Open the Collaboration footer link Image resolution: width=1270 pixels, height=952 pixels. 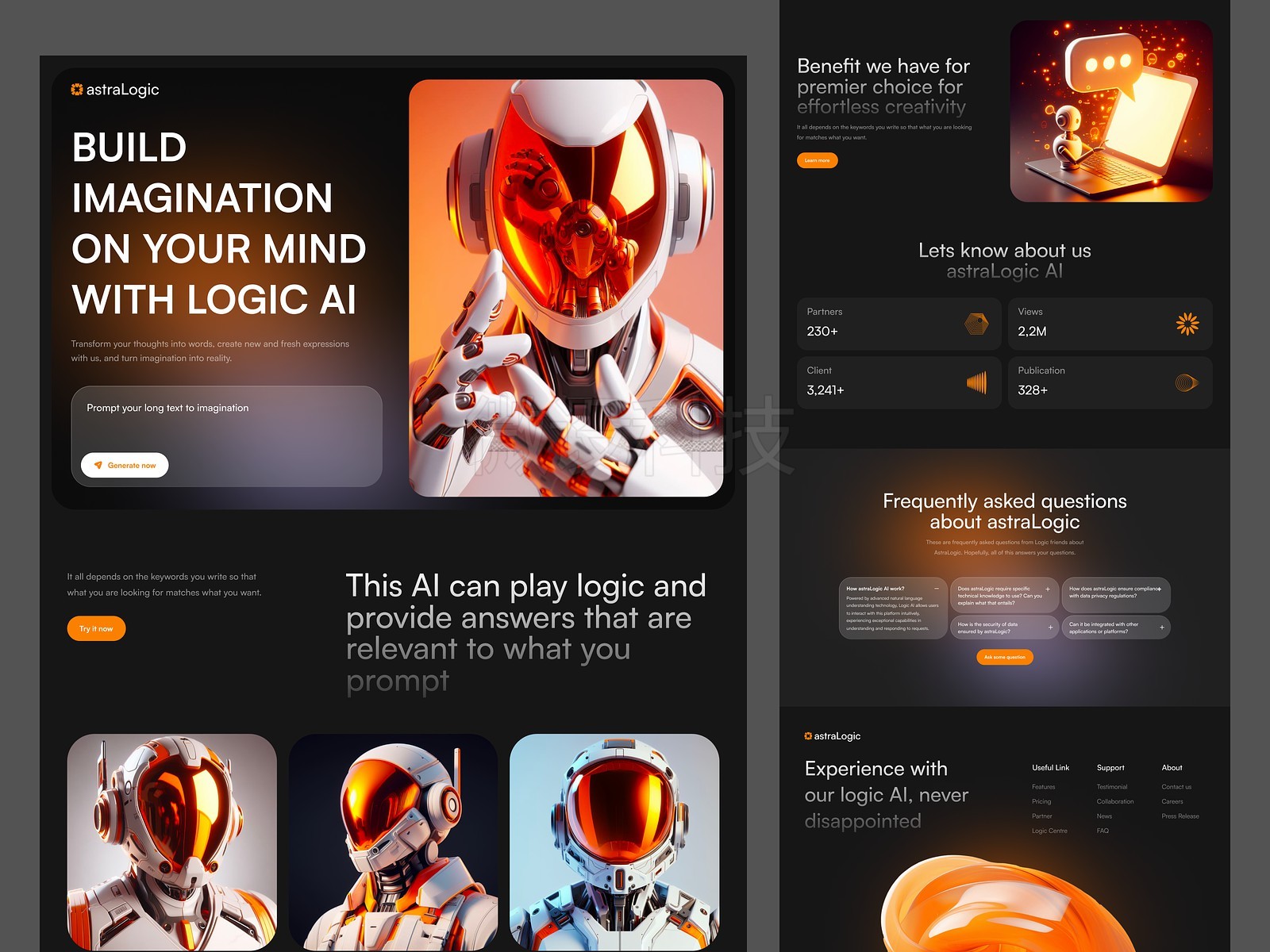click(x=1115, y=801)
